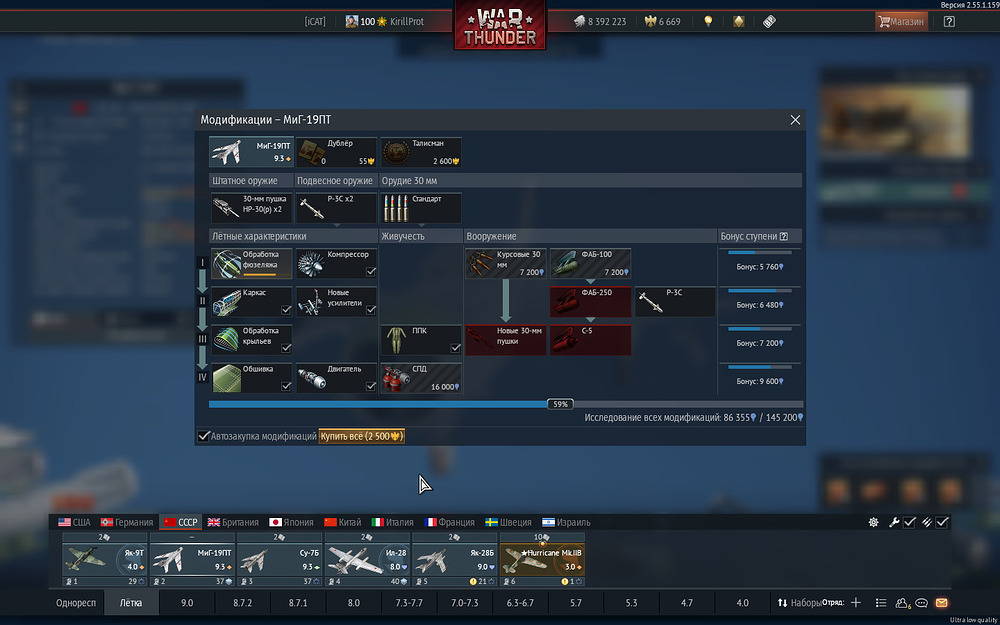Select the ФАБ-100 bomb modification
Image resolution: width=1000 pixels, height=625 pixels.
click(591, 263)
